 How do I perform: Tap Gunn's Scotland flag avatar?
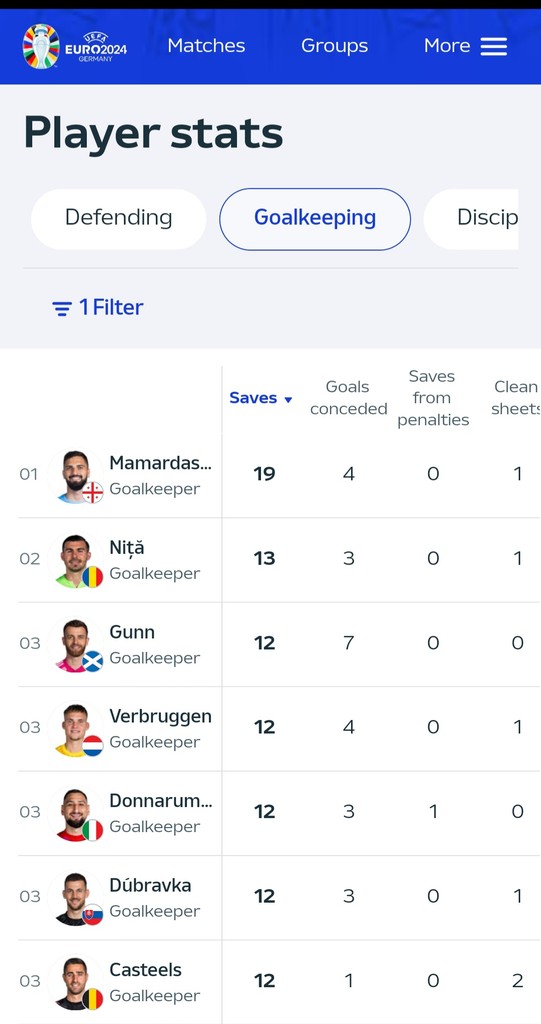click(93, 661)
